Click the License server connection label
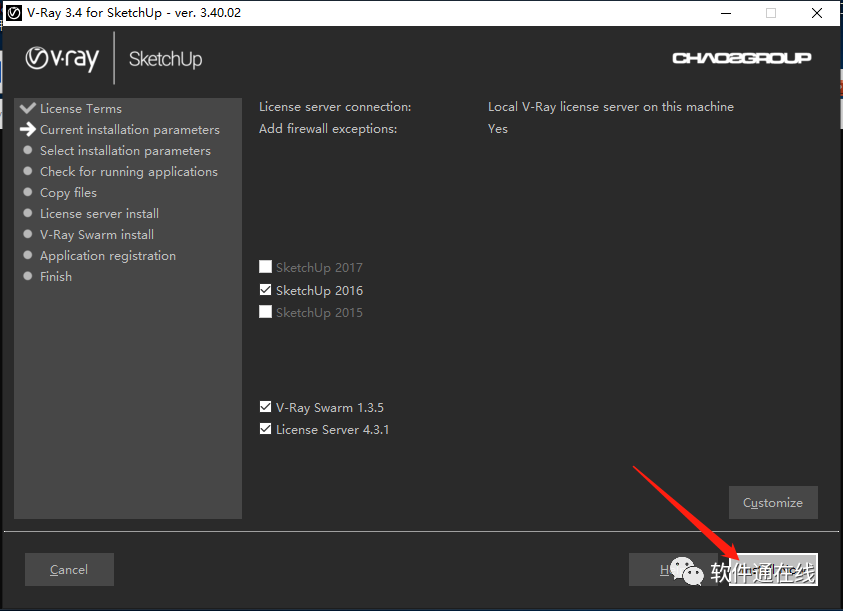 tap(335, 106)
